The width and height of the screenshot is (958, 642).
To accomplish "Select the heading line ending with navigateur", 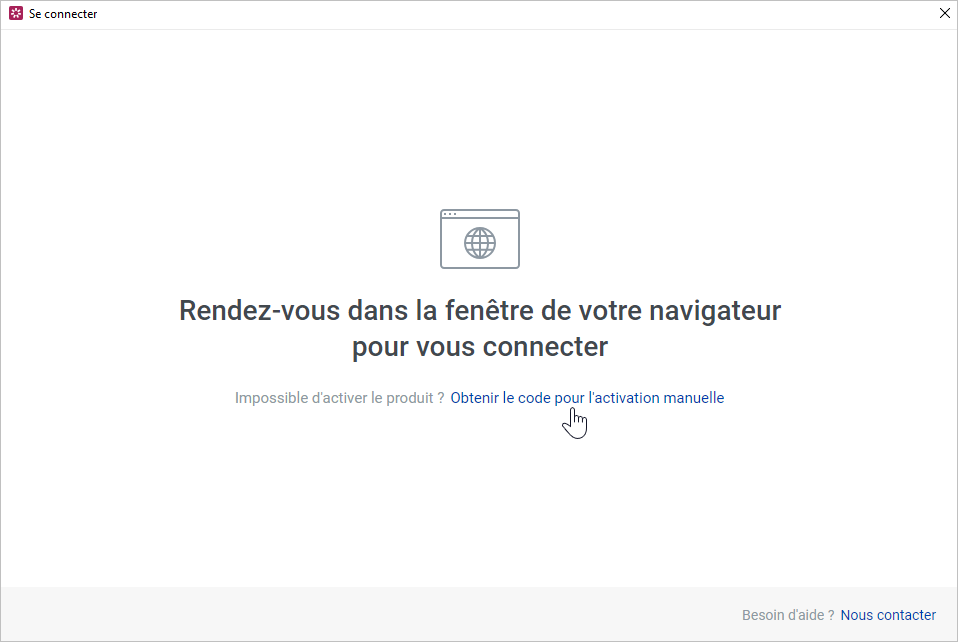I will tap(480, 310).
